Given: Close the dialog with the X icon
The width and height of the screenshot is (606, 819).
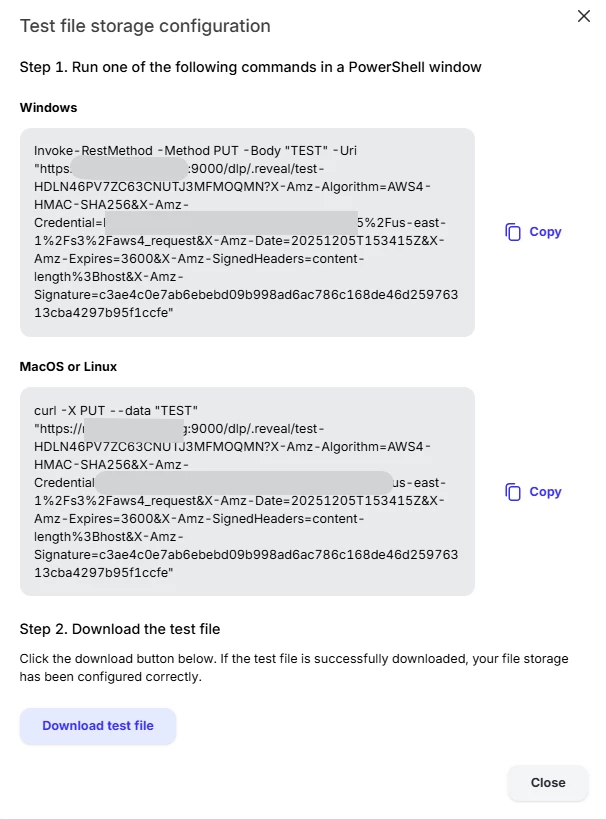Looking at the screenshot, I should (x=584, y=16).
